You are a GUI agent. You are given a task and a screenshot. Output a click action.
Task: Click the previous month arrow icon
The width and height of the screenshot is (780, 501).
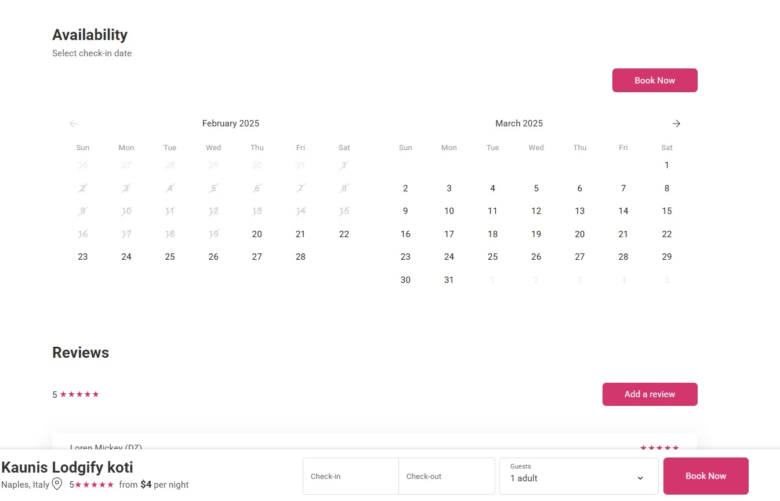tap(74, 124)
